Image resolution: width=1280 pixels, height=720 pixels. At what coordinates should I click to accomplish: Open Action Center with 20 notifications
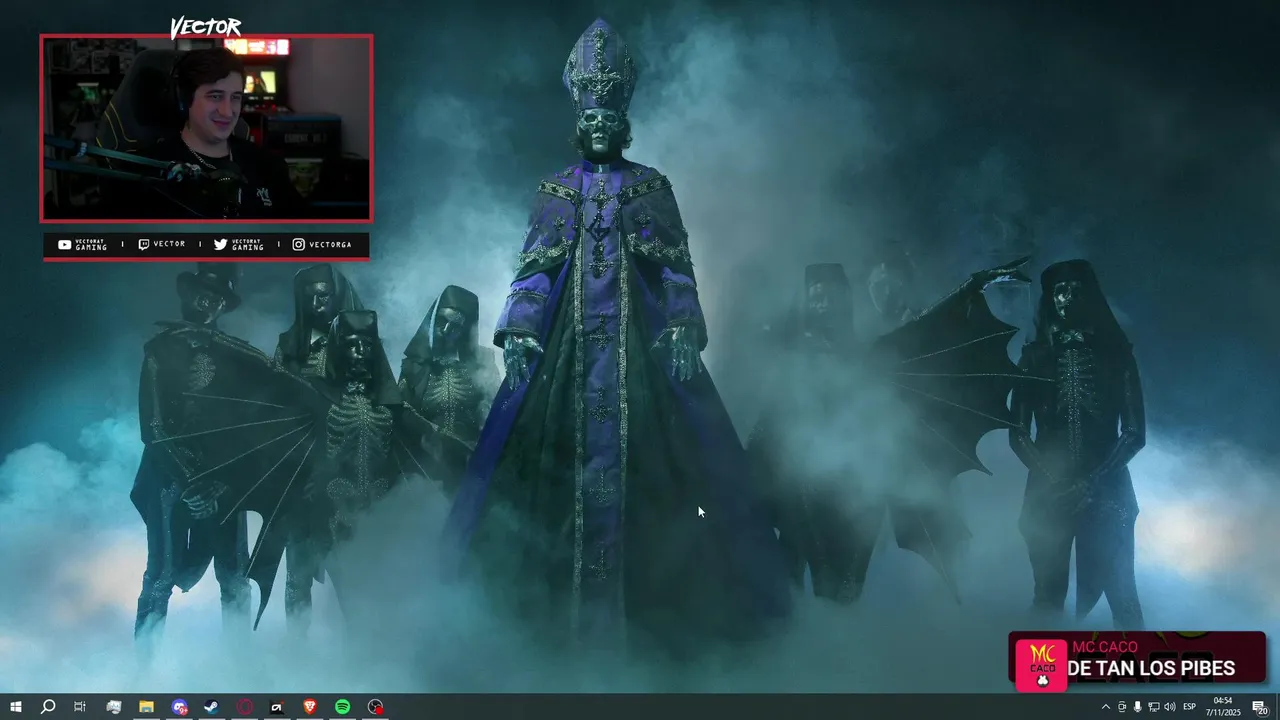pos(1260,707)
